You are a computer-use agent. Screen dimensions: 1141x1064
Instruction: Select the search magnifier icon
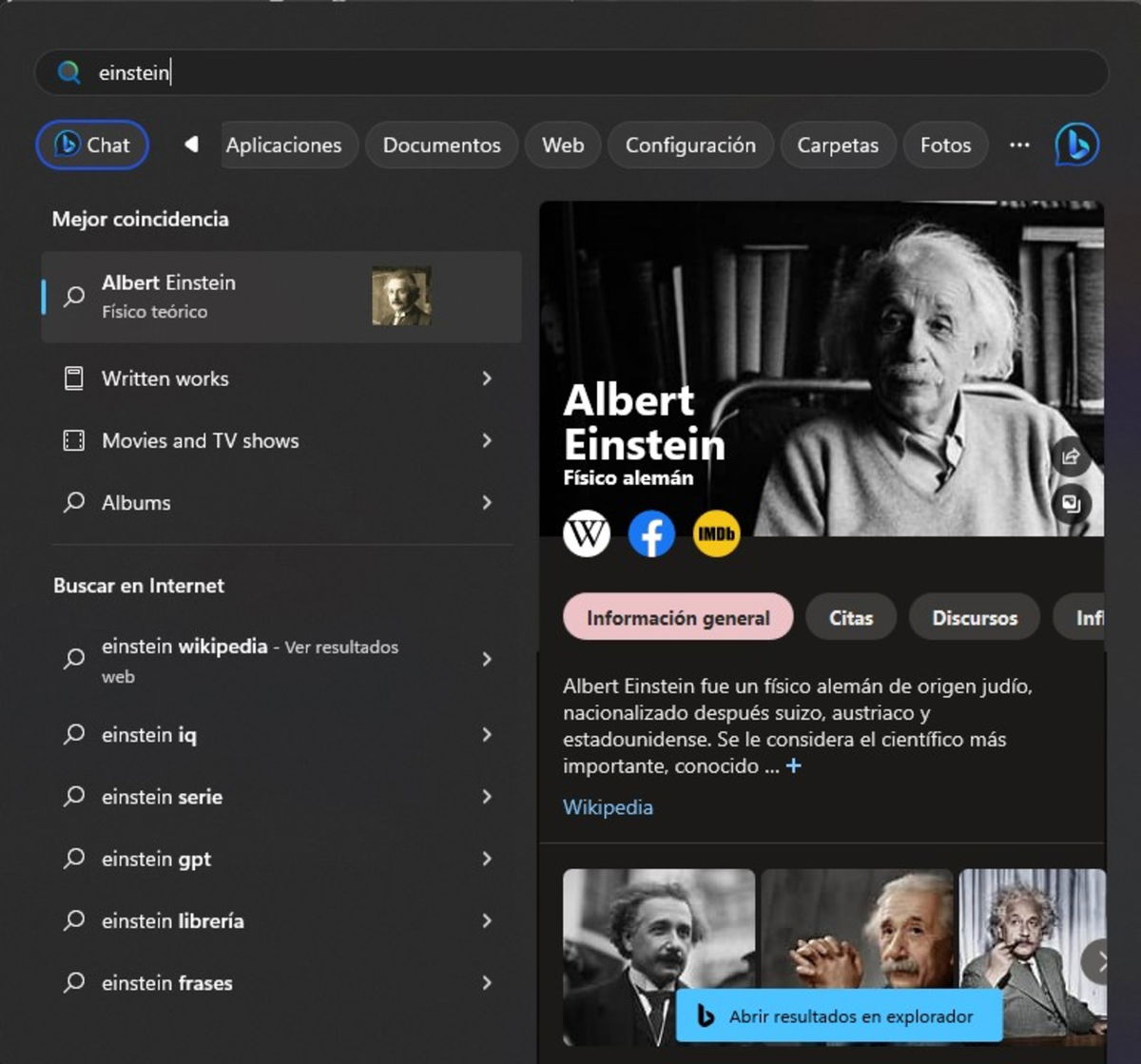tap(68, 71)
